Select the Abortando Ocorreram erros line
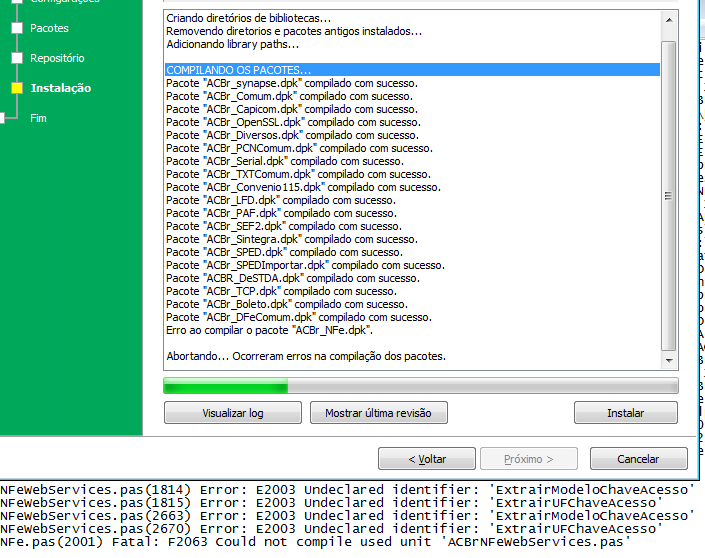The image size is (705, 558). (x=306, y=357)
